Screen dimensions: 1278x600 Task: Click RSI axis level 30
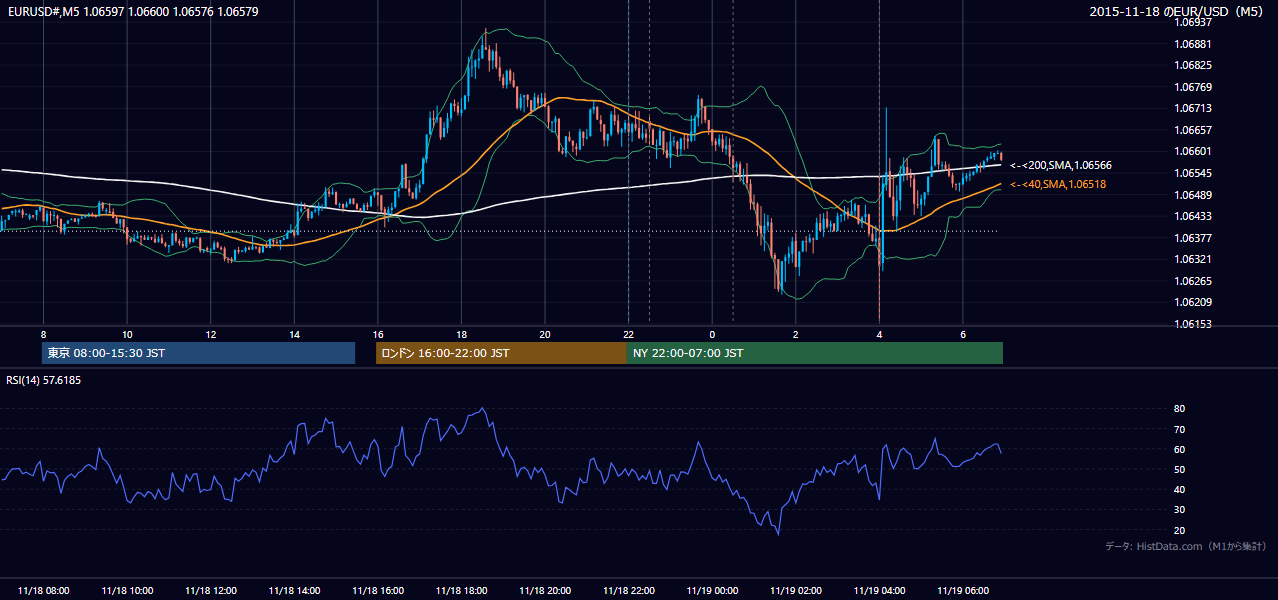[1179, 510]
